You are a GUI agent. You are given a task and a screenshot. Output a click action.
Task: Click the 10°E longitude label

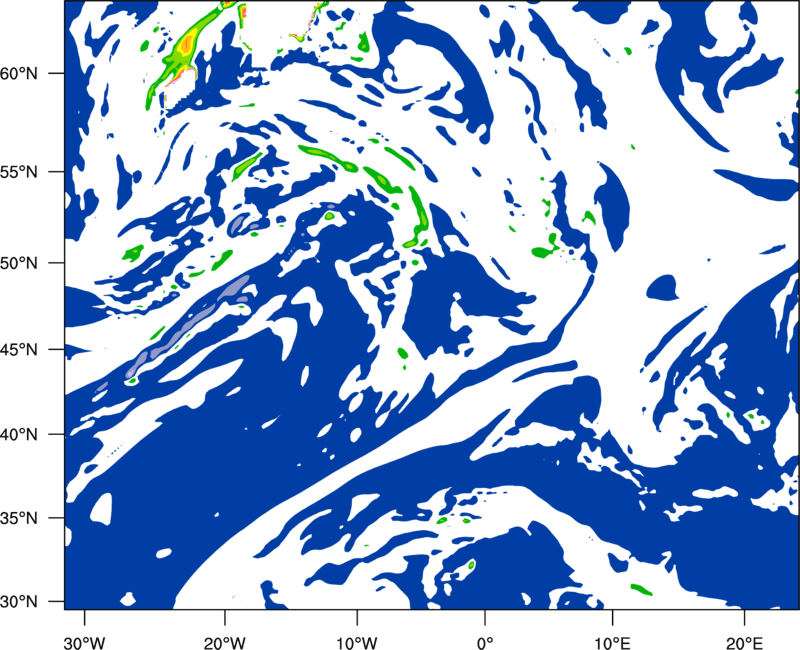(x=612, y=643)
